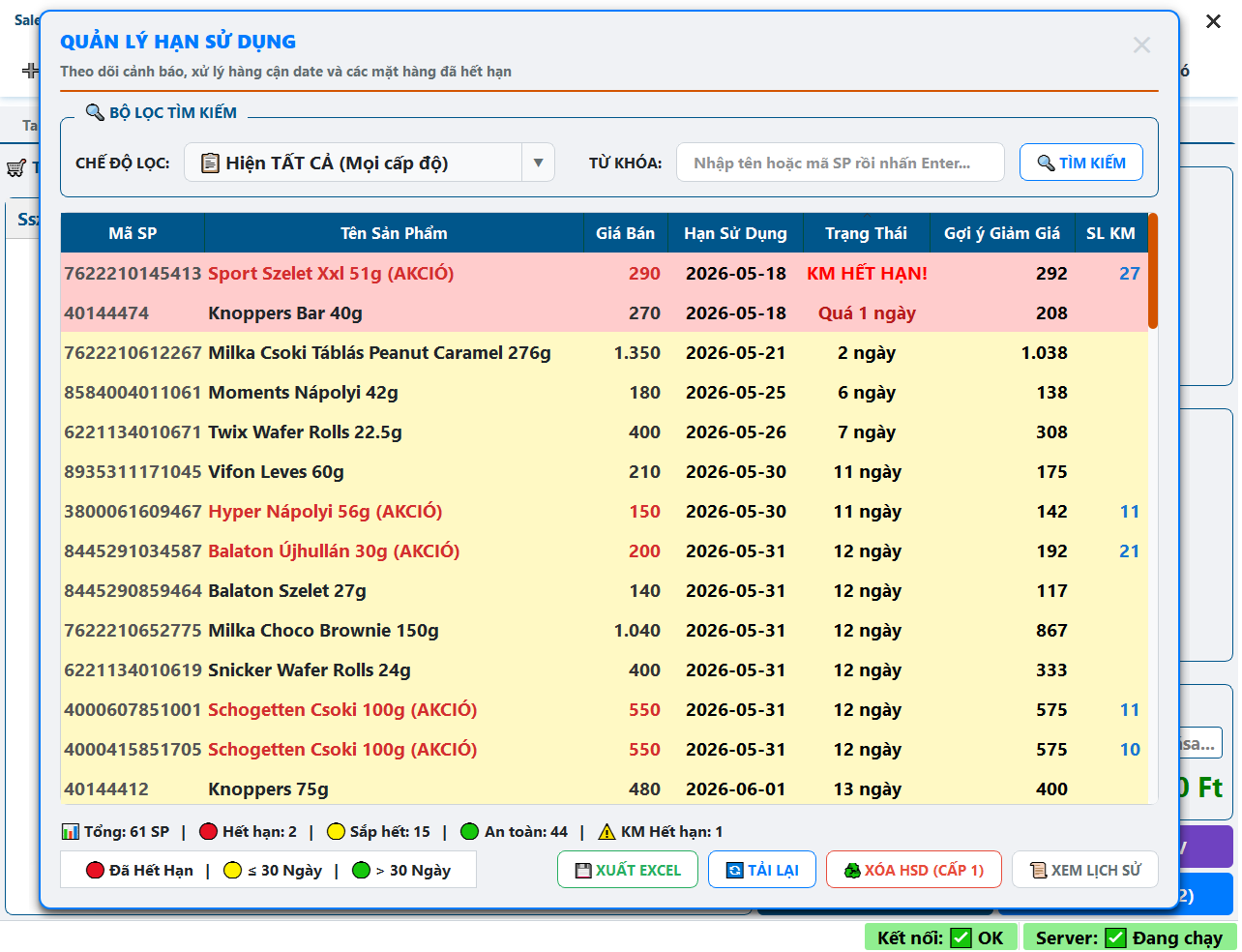Sort by the Tên Sản Phẩm column header

point(394,233)
